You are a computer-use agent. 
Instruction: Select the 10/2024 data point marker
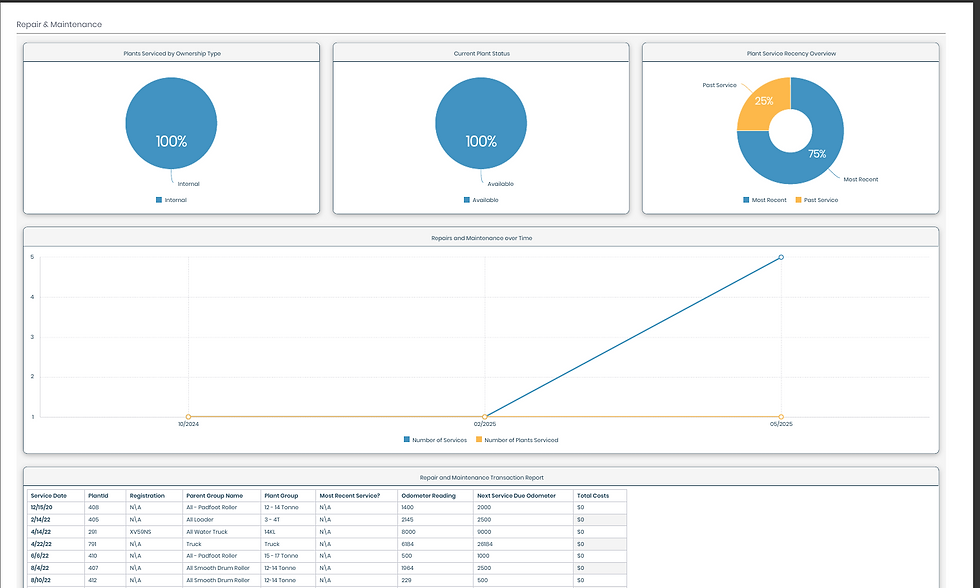[x=188, y=417]
